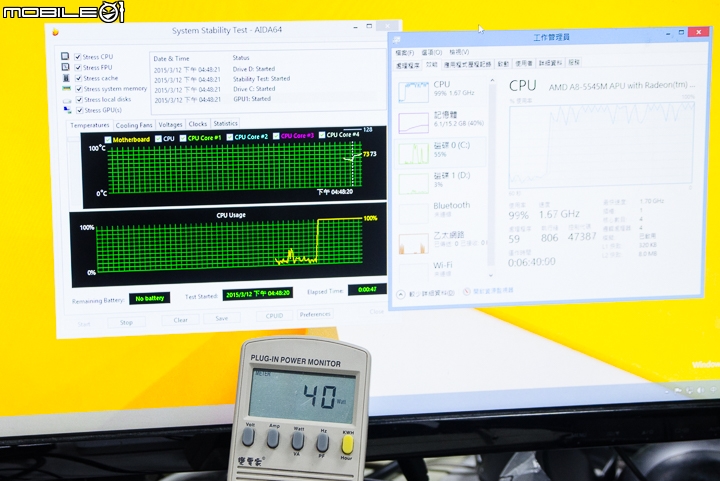Hide the Motherboard temperature line checkbox

[x=108, y=140]
